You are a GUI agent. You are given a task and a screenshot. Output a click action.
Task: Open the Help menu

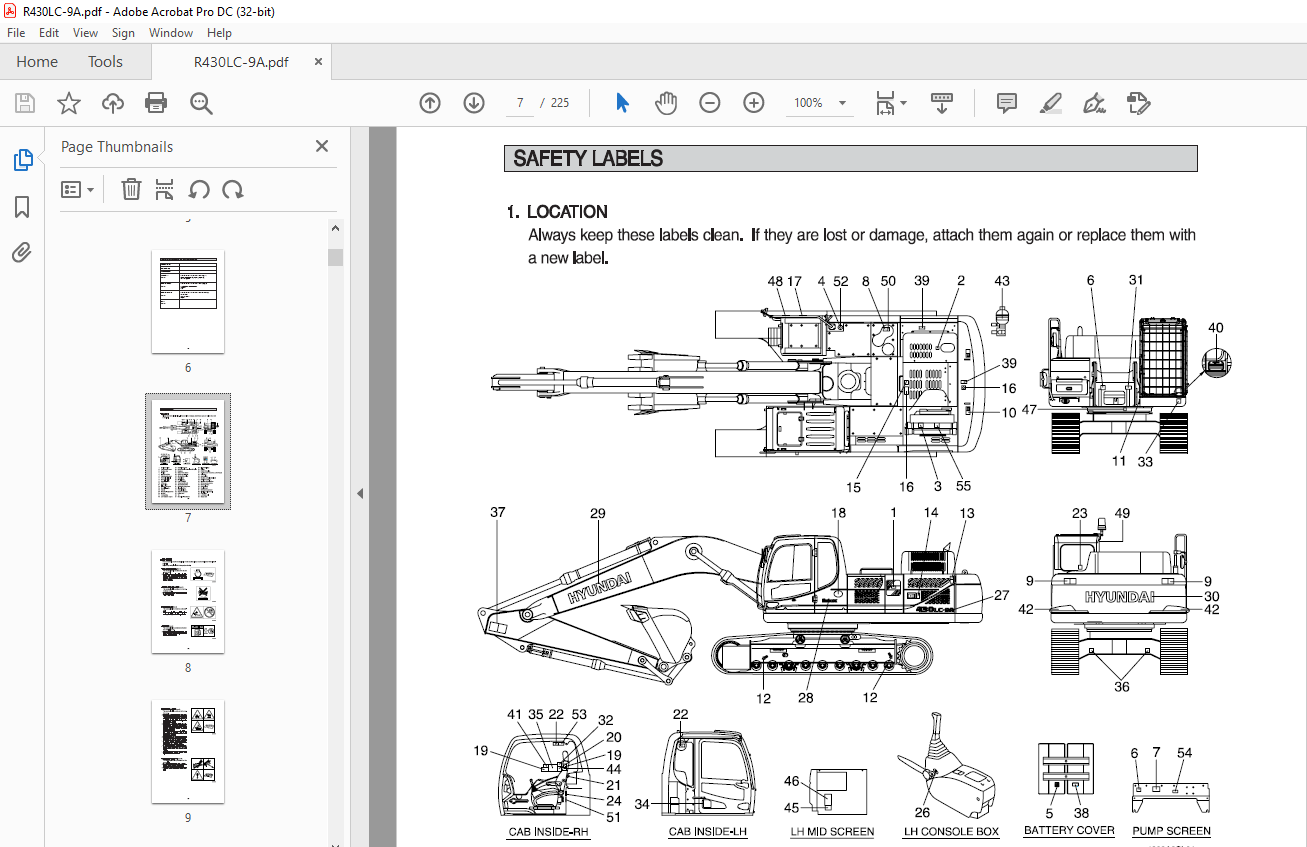pyautogui.click(x=219, y=33)
